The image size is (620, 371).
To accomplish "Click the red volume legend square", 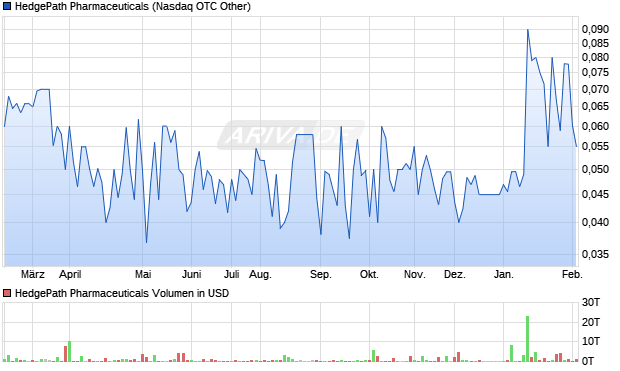I will [7, 293].
